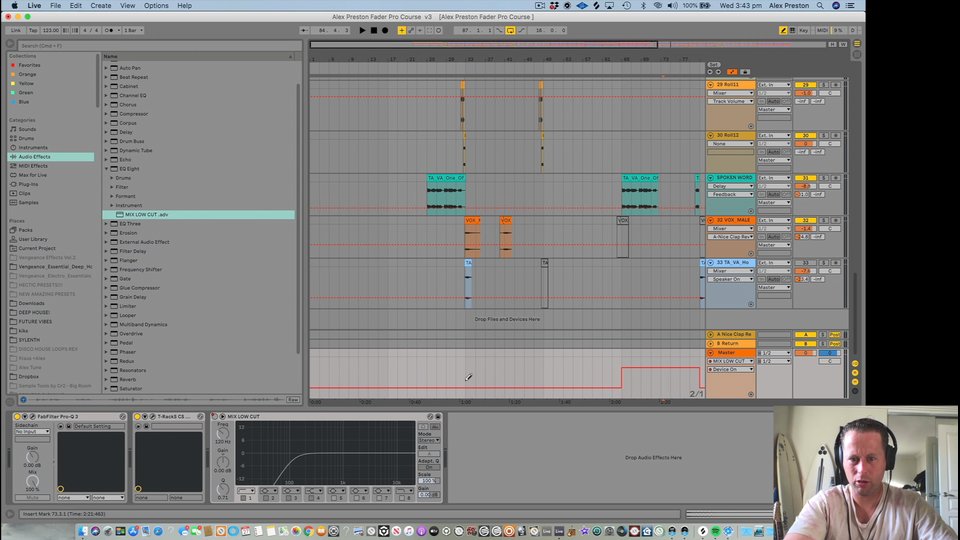Select Drums category in browser

click(x=26, y=138)
